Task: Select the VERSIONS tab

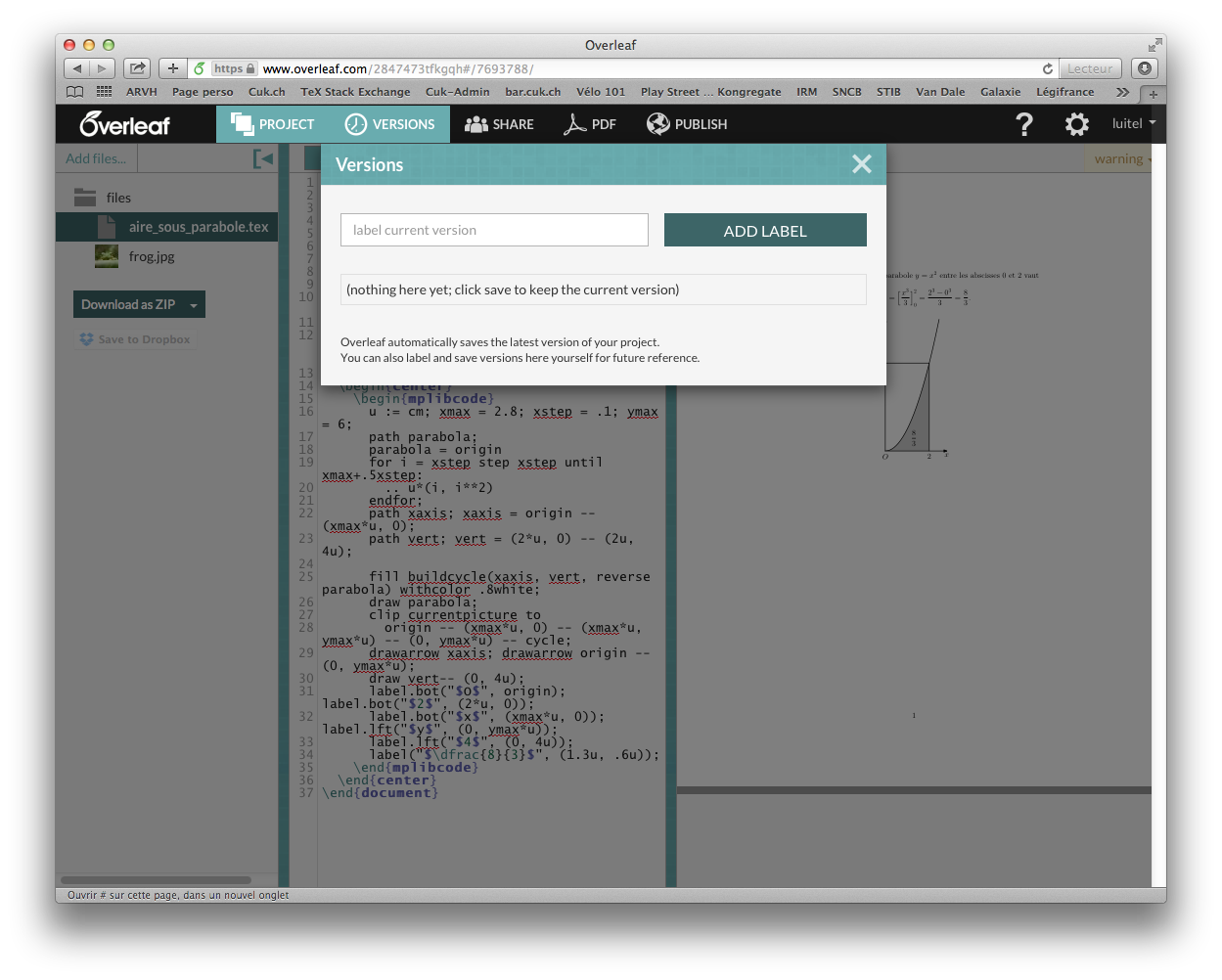Action: (389, 124)
